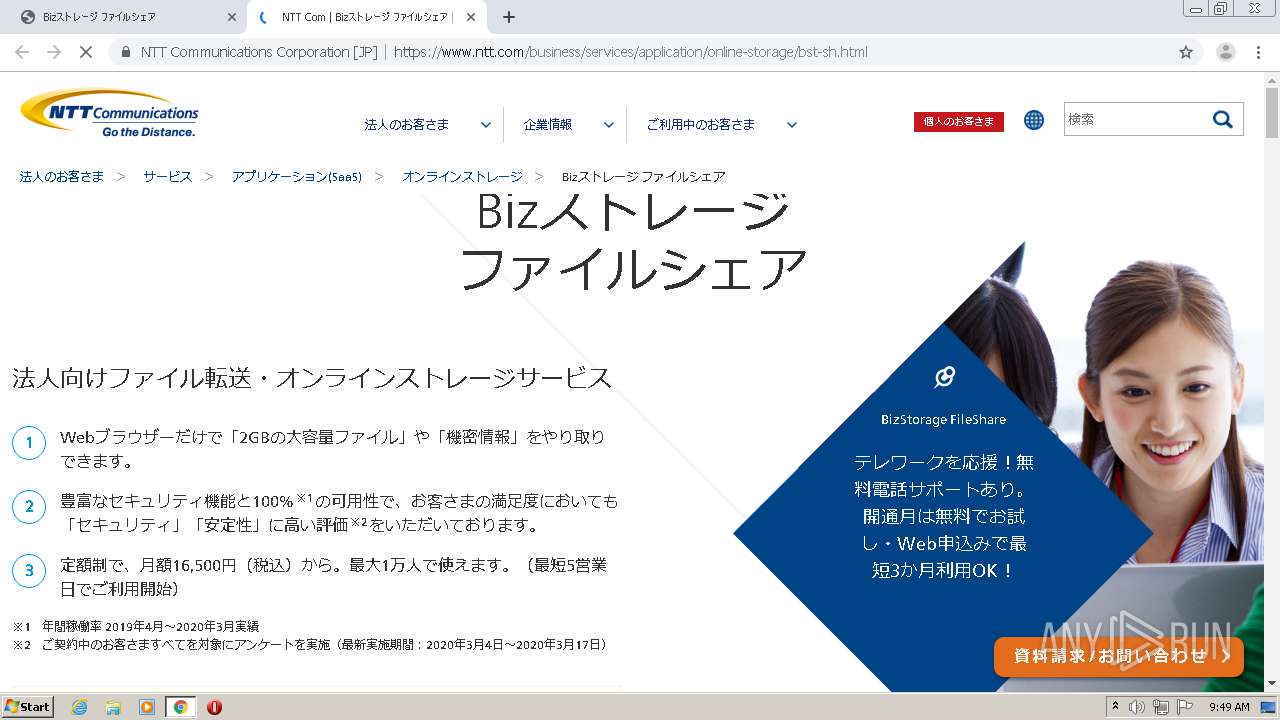Go forward one page
This screenshot has width=1280, height=720.
pyautogui.click(x=54, y=52)
